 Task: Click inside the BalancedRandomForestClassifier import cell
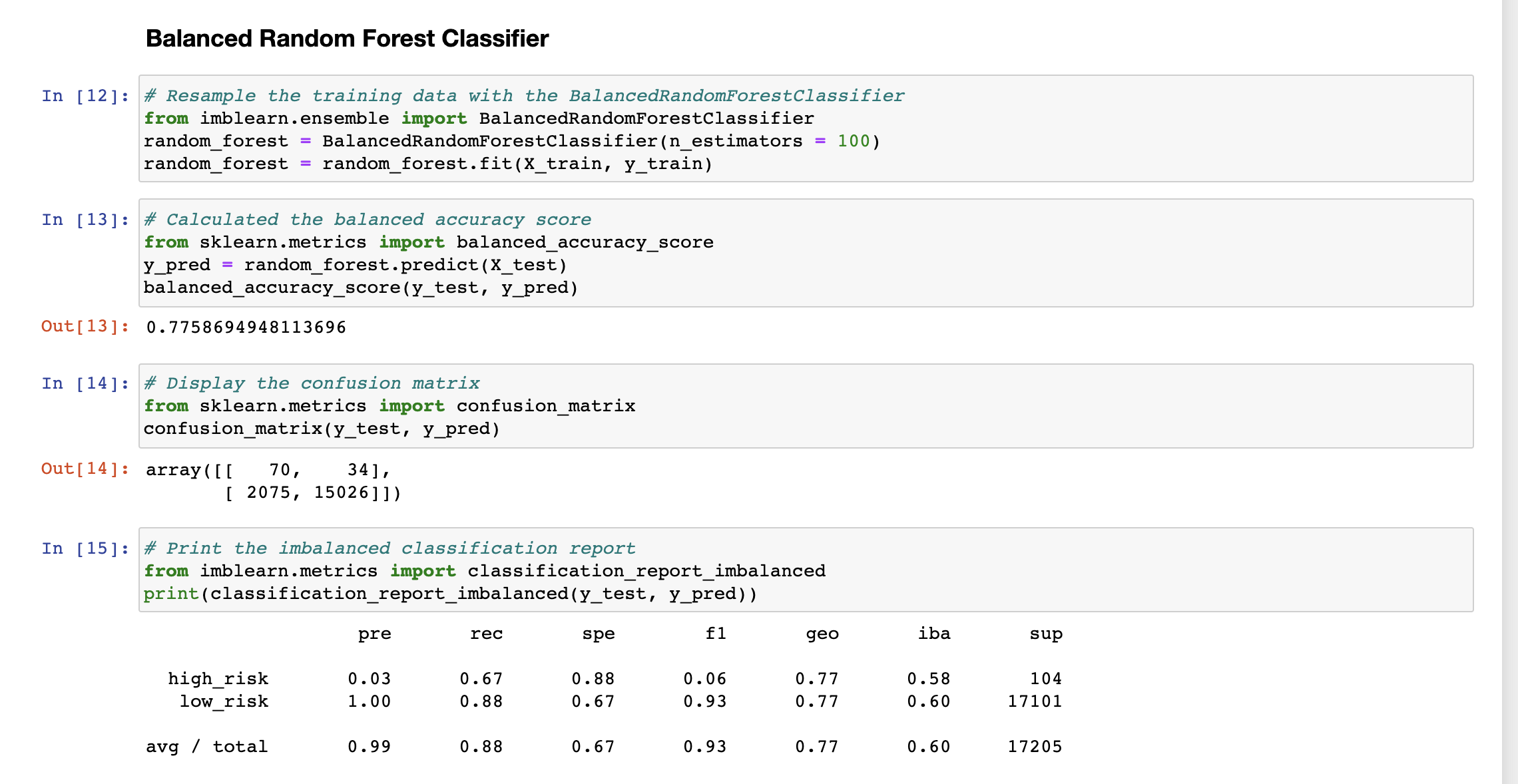pyautogui.click(x=479, y=118)
